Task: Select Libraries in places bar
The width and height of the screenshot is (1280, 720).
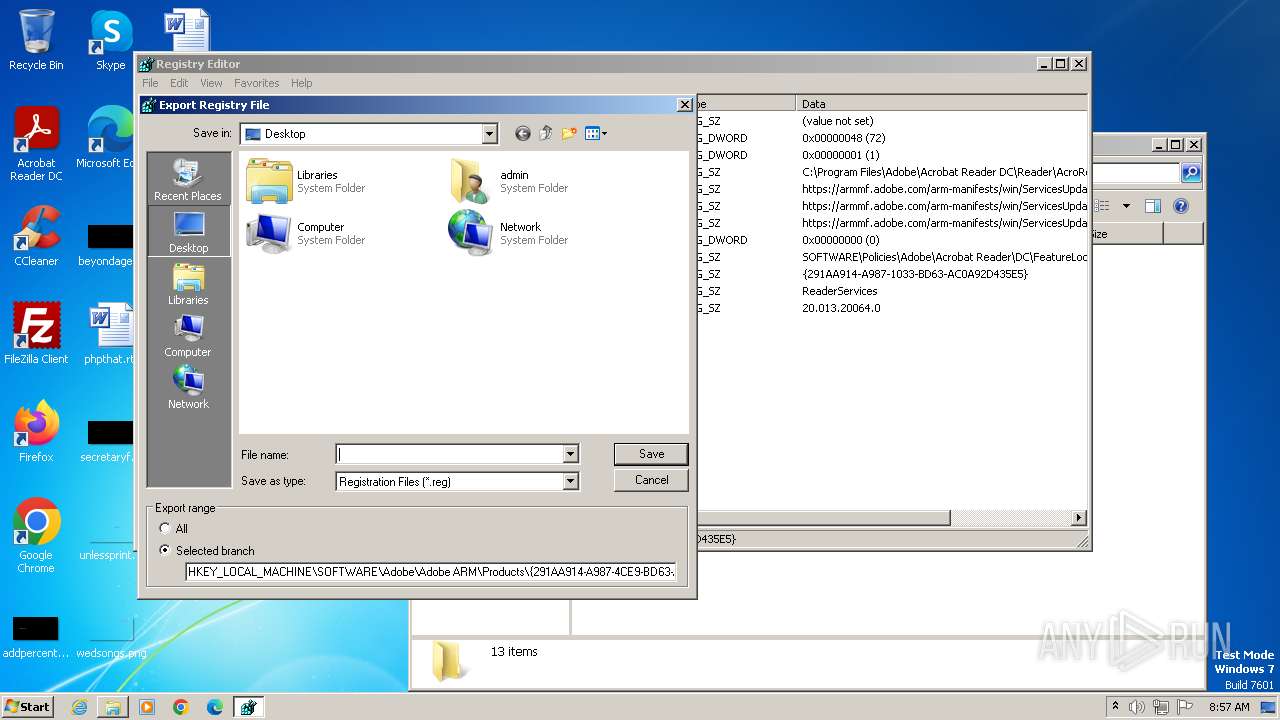Action: [188, 284]
